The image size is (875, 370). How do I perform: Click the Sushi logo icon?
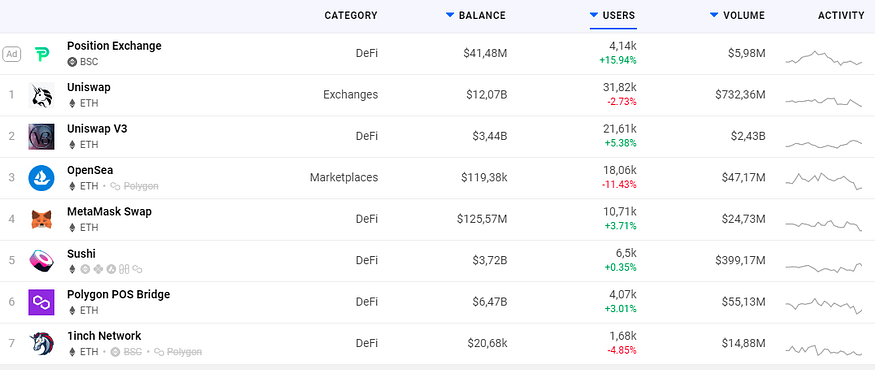tap(41, 261)
